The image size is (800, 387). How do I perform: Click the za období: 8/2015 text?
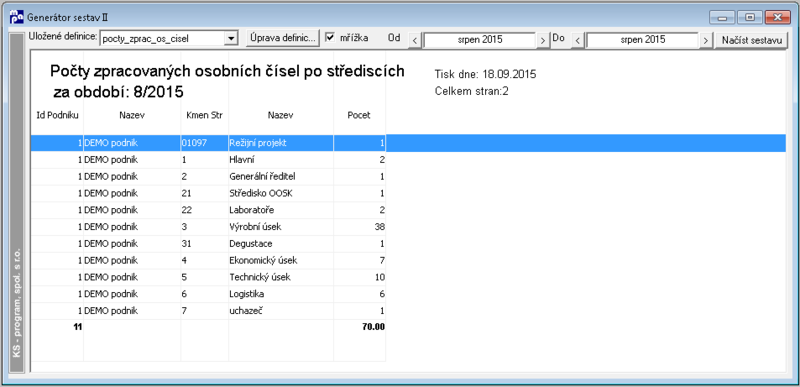coord(118,92)
